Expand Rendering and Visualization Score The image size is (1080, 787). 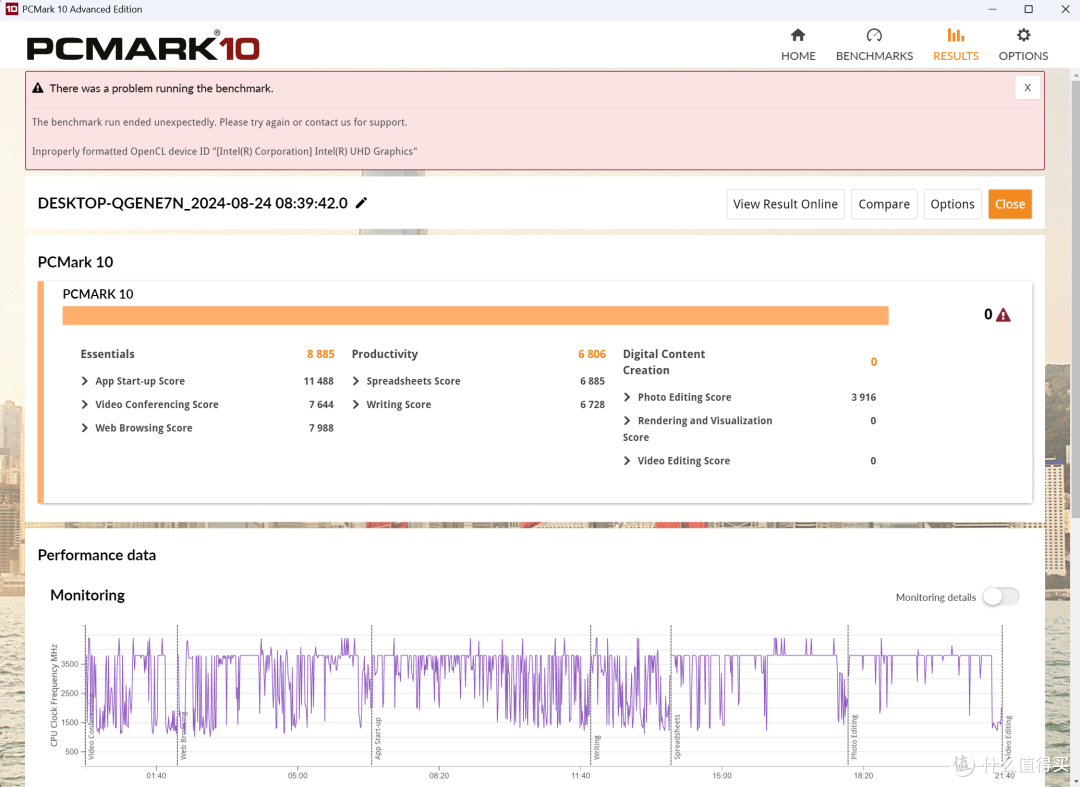(x=627, y=421)
